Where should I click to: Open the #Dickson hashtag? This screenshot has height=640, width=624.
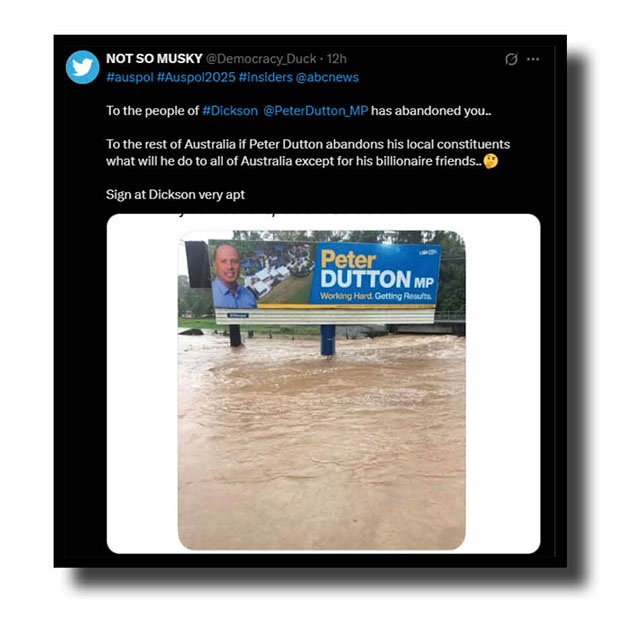[230, 111]
